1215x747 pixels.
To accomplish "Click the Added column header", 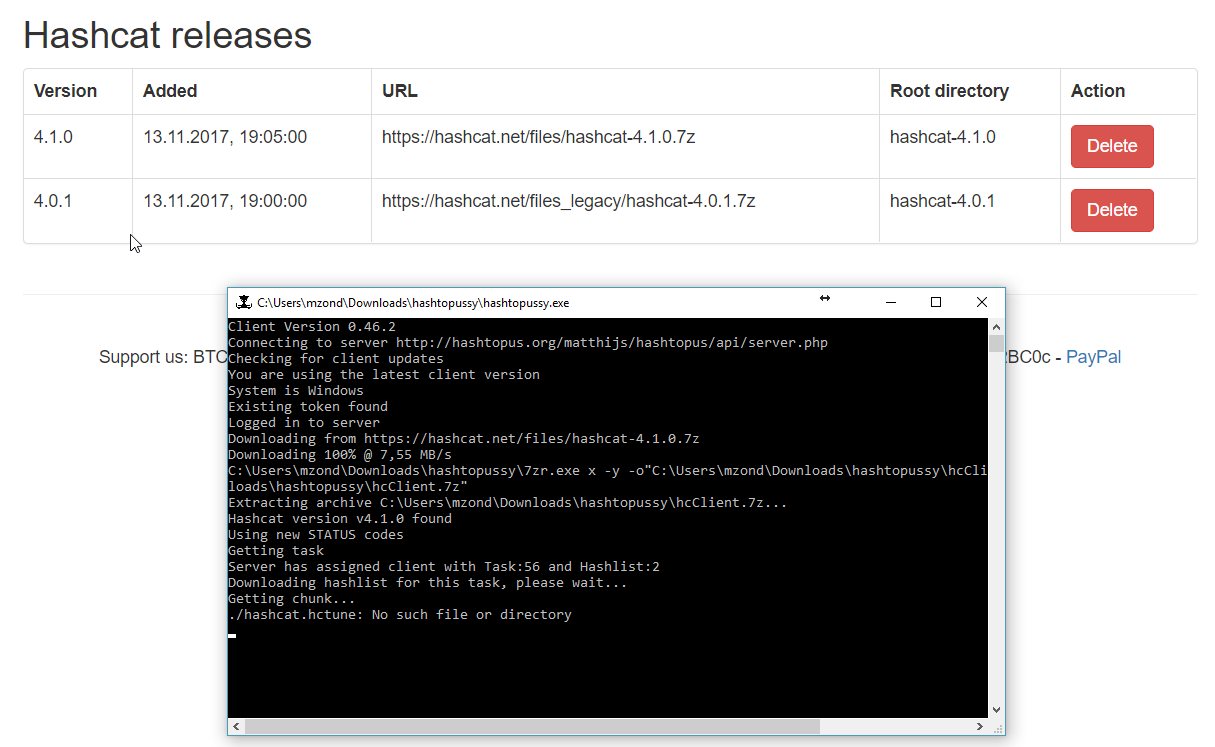I will tap(170, 90).
